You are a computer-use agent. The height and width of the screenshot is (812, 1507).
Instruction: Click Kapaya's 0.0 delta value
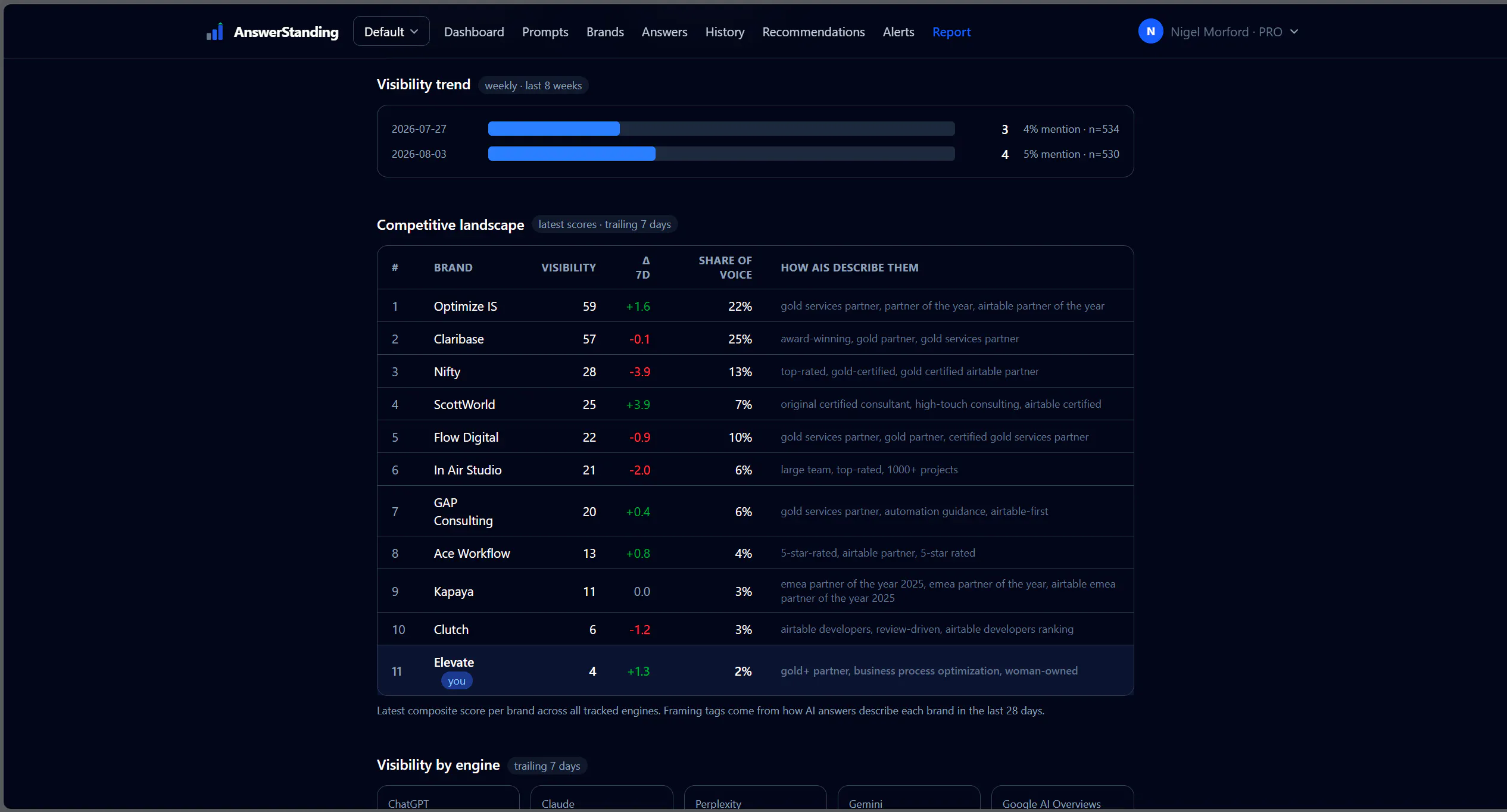641,591
